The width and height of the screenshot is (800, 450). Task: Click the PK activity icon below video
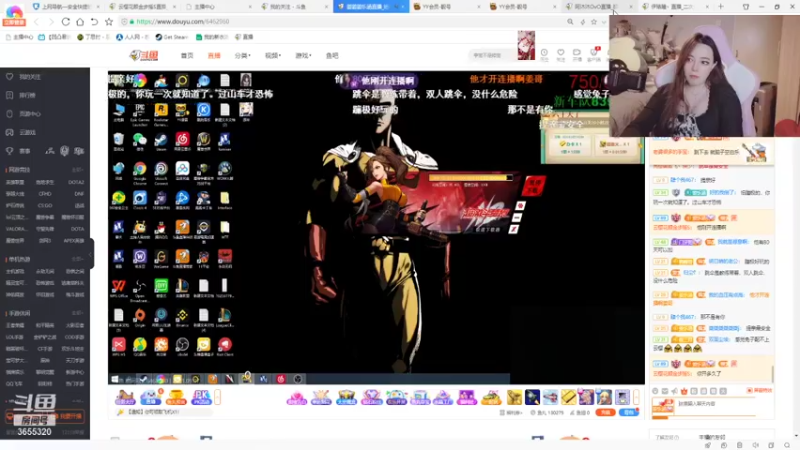pyautogui.click(x=202, y=397)
